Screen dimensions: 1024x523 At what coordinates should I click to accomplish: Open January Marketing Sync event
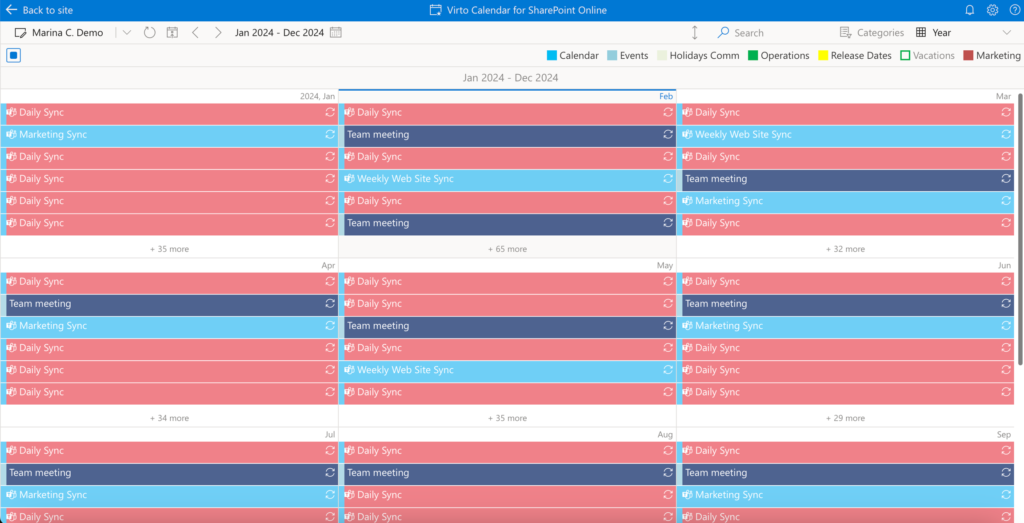tap(169, 135)
